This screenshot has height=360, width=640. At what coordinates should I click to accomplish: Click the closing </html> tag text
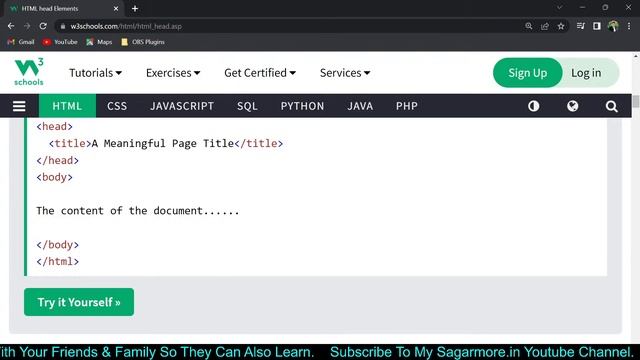(x=58, y=261)
